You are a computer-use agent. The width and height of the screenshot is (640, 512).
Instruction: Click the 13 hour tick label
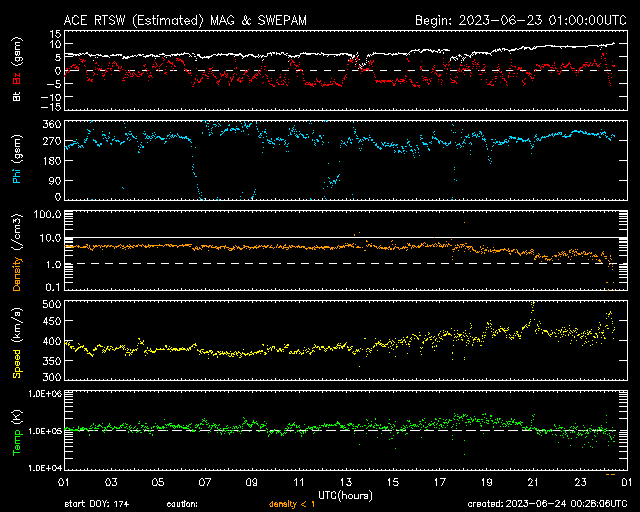(346, 482)
